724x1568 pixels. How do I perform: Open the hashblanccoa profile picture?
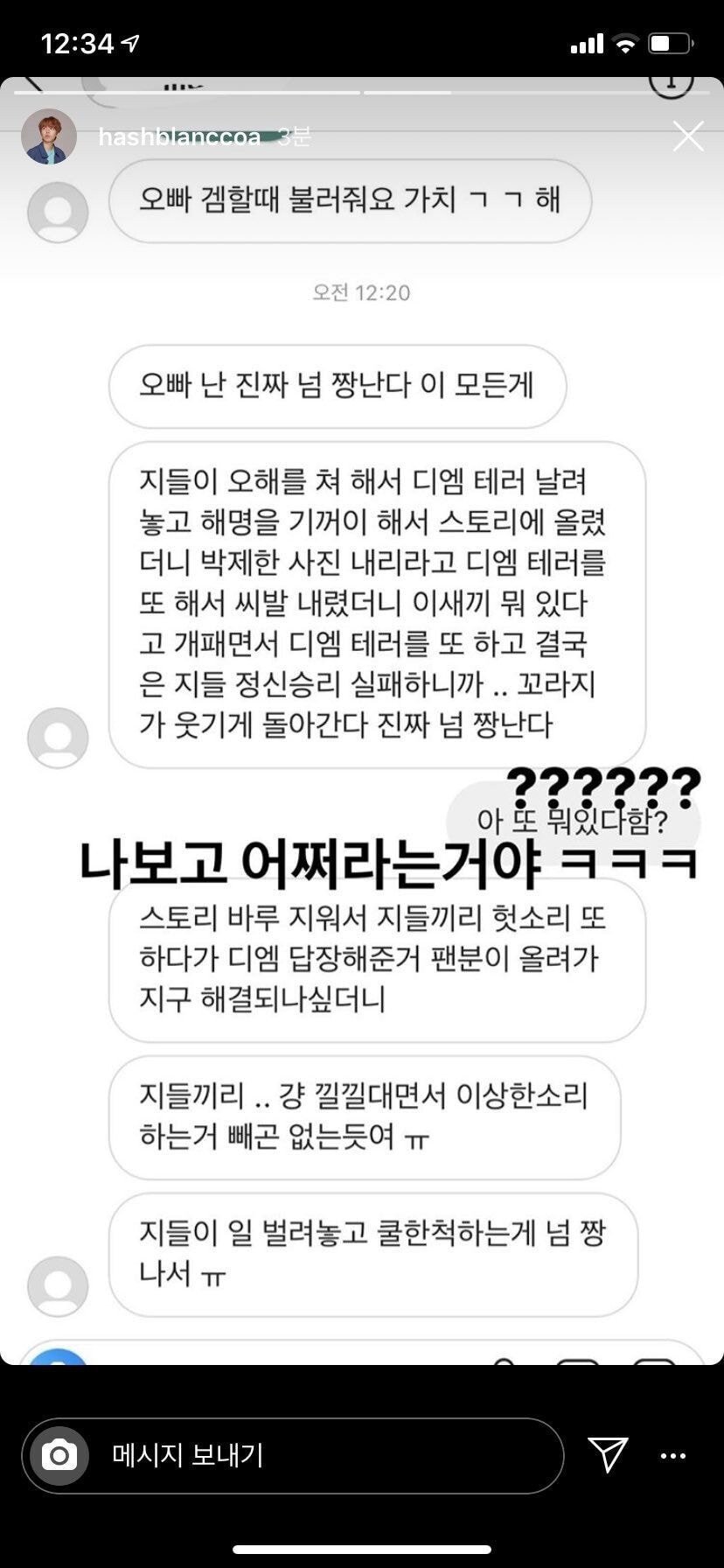click(x=49, y=137)
